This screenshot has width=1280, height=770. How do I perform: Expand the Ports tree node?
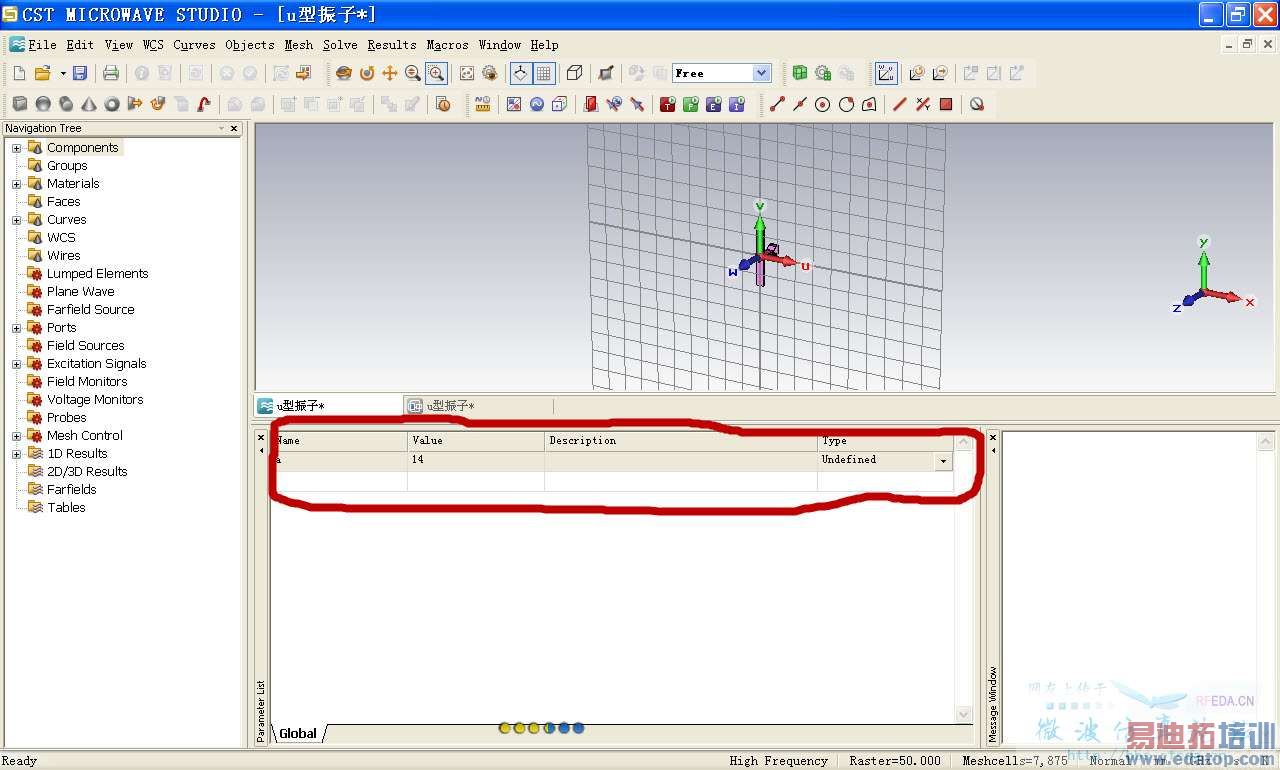pyautogui.click(x=16, y=328)
